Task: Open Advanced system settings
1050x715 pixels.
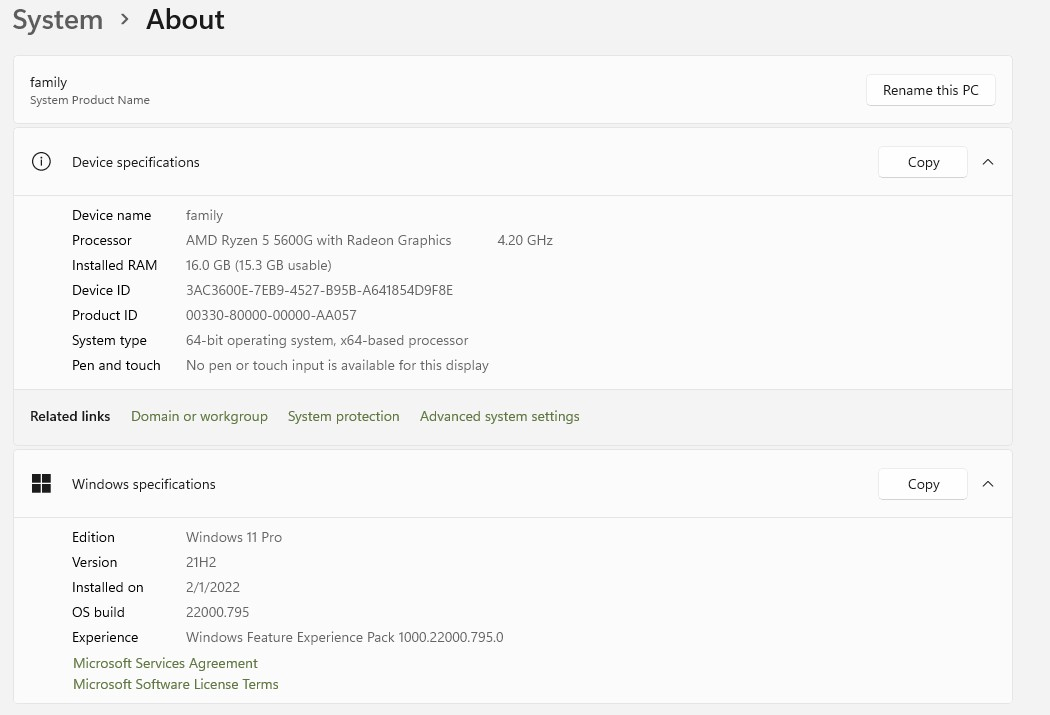Action: 499,416
